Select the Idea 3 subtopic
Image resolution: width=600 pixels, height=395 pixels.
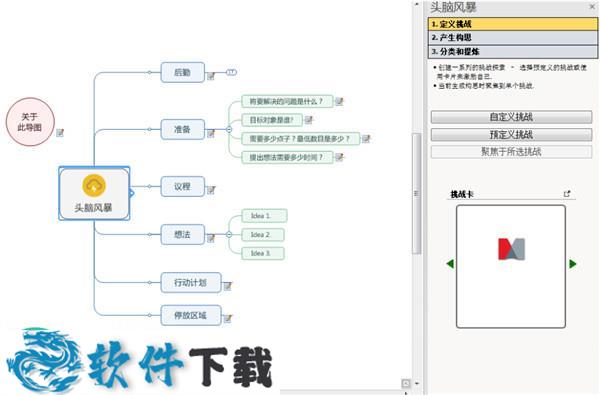(262, 253)
